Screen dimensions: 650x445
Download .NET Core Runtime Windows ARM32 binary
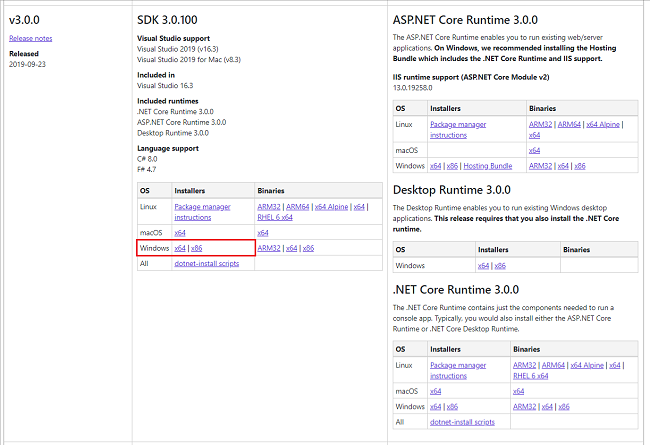525,407
